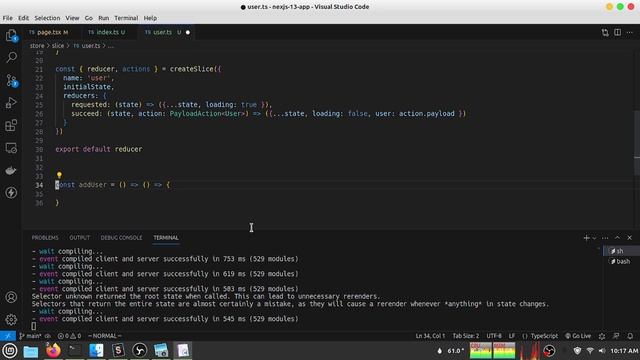640x360 pixels.
Task: Open notifications bell in status bar
Action: click(x=630, y=336)
